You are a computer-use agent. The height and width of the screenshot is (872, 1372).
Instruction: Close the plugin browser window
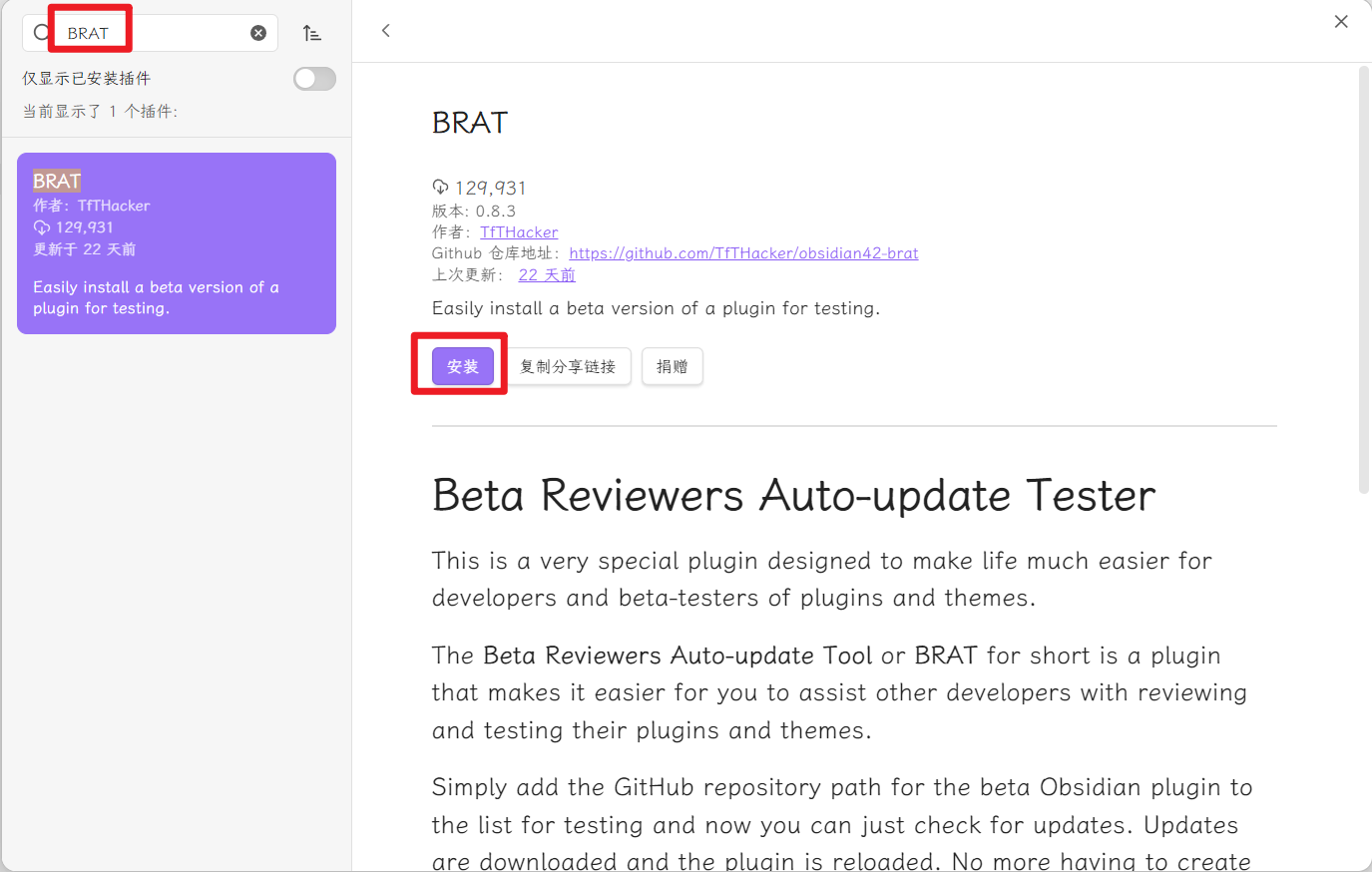(x=1341, y=21)
